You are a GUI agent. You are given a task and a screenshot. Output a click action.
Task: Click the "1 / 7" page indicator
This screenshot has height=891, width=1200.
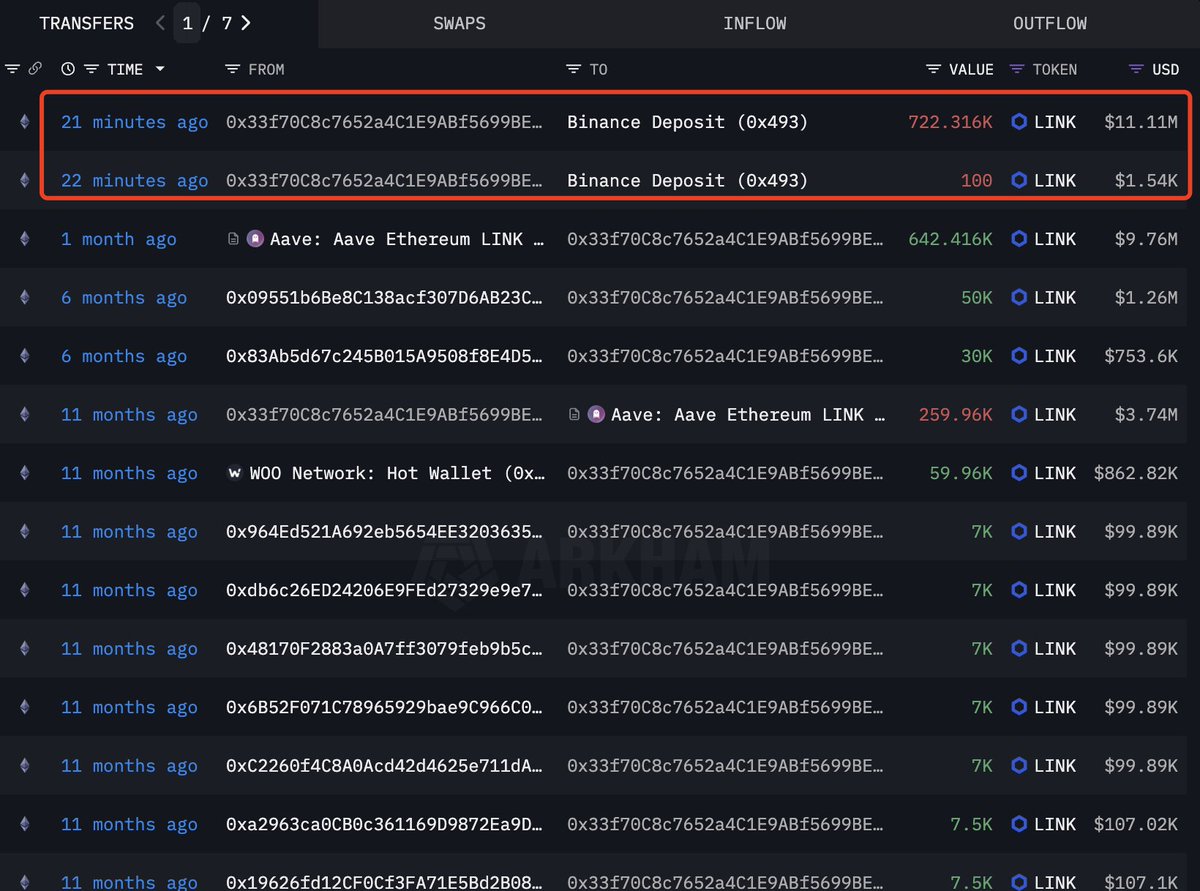(x=207, y=23)
